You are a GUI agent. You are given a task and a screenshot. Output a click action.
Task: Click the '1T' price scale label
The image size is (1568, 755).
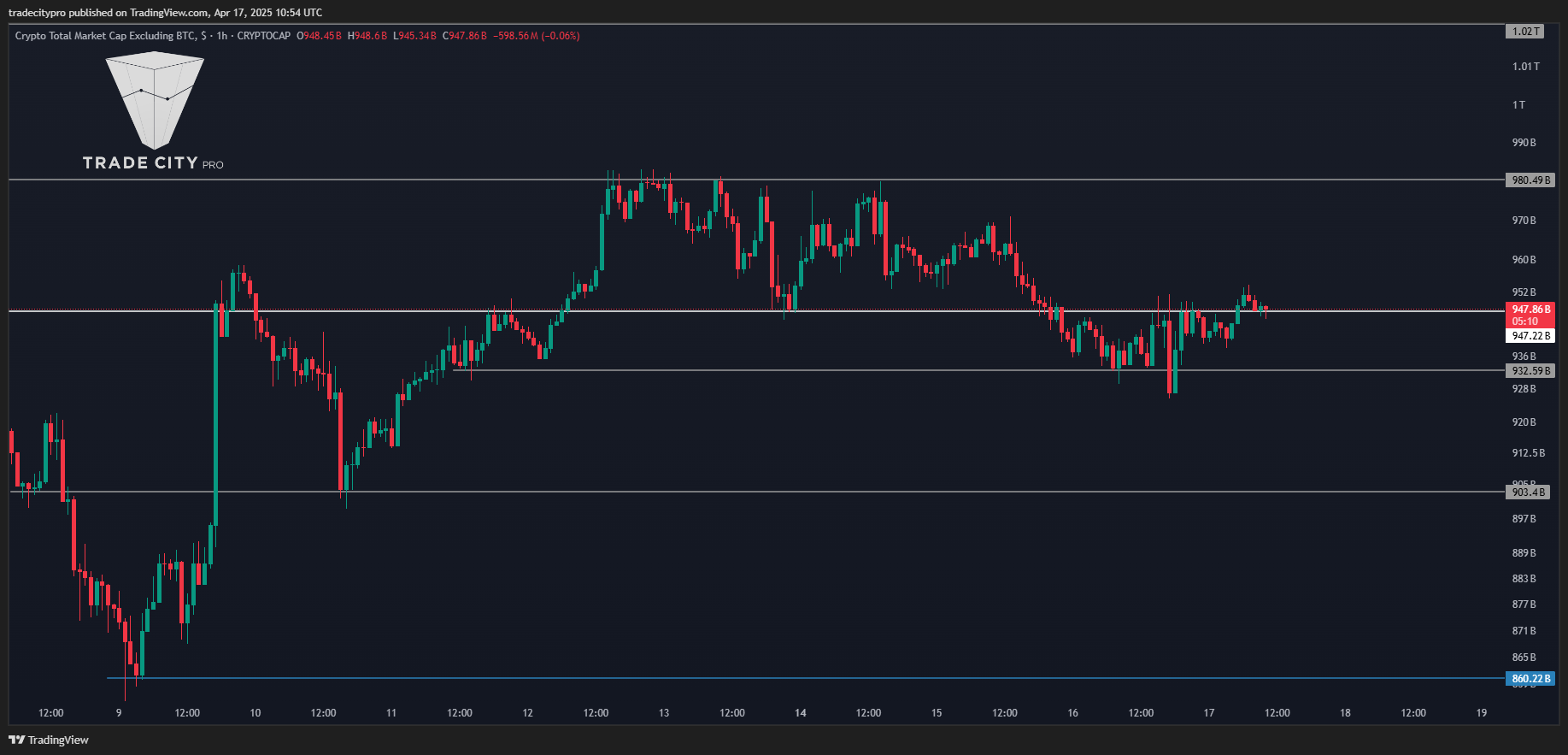(x=1518, y=105)
